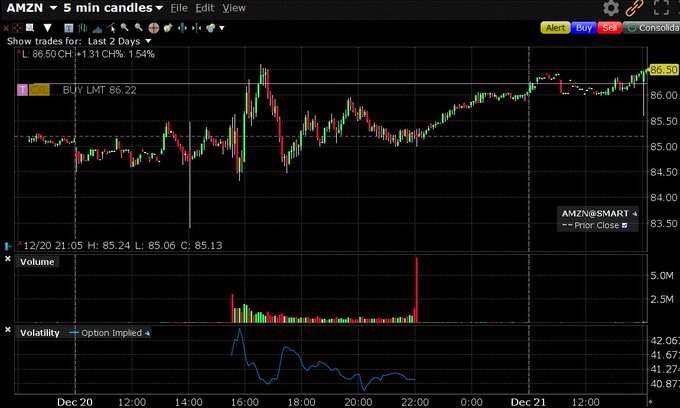Click the Dec 20 date axis label
This screenshot has width=680, height=408.
click(75, 402)
